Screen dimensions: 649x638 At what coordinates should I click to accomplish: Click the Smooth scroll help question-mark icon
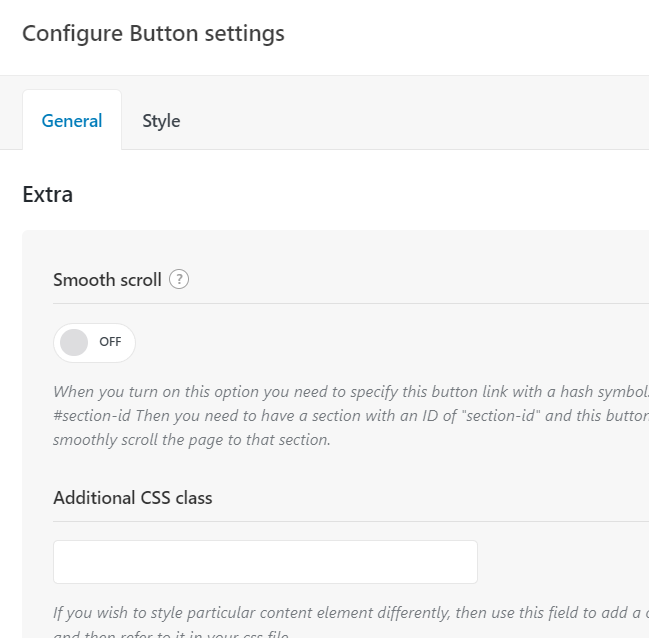(x=179, y=280)
